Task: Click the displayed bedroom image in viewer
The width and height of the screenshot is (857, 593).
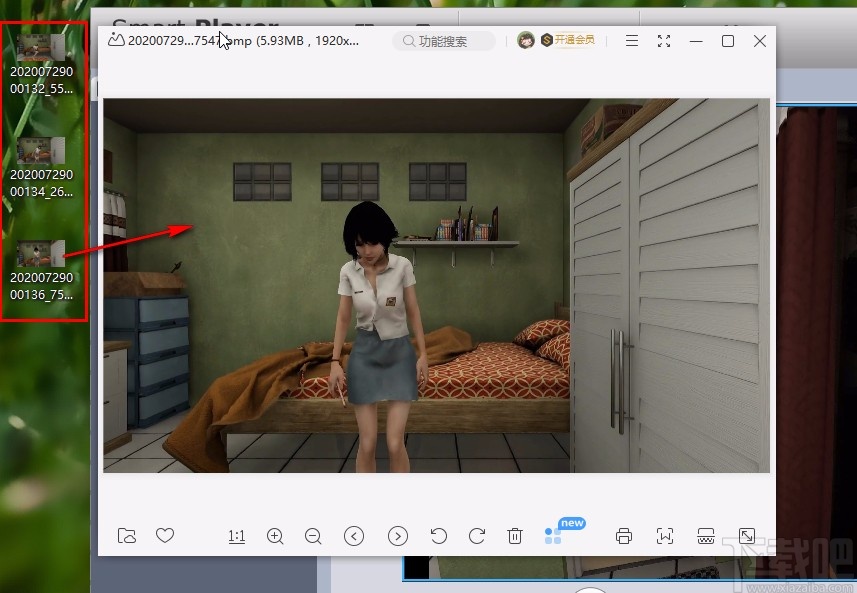Action: pyautogui.click(x=436, y=285)
